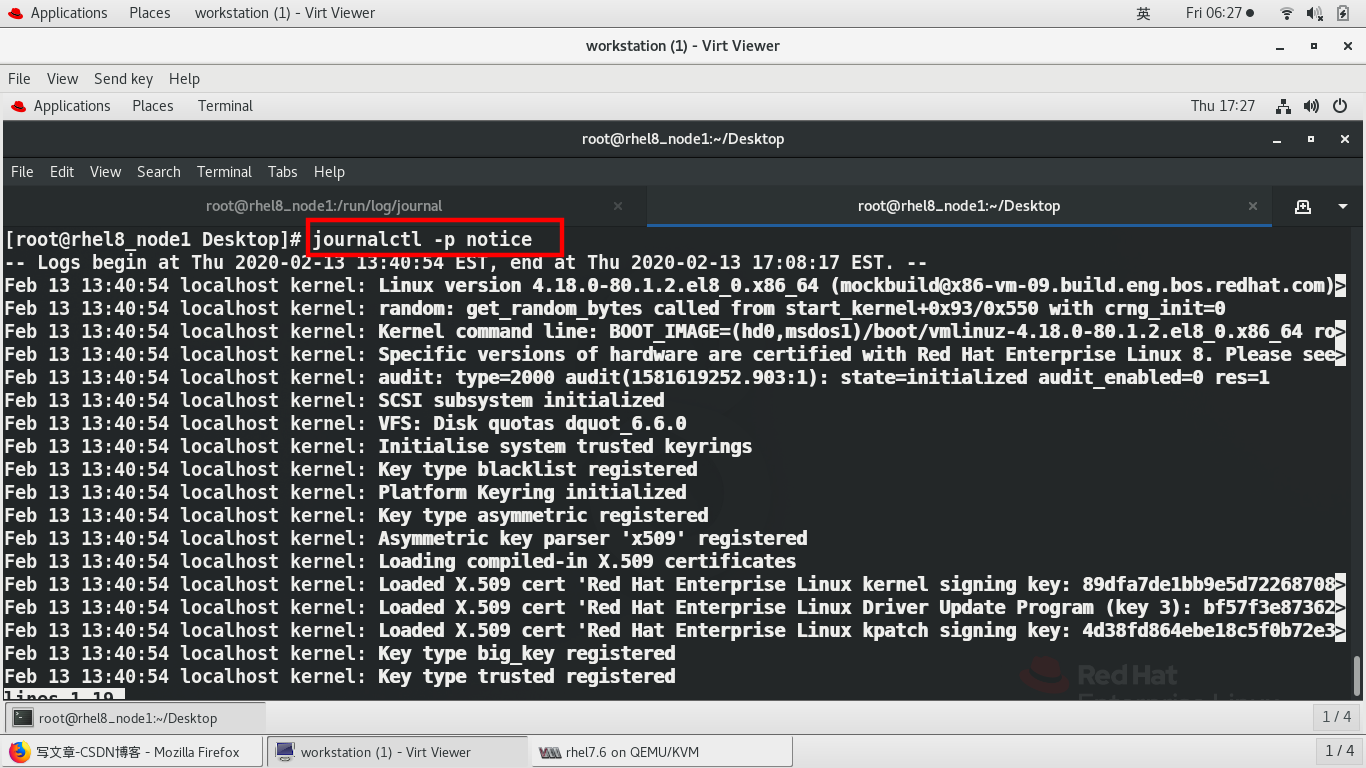
Task: Click the guest workspace switcher 1 / 4
Action: [x=1336, y=717]
